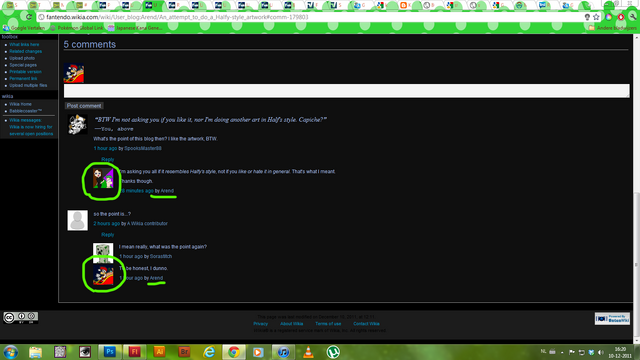Click the Action Center flag in the tray
This screenshot has width=640, height=360.
point(572,352)
